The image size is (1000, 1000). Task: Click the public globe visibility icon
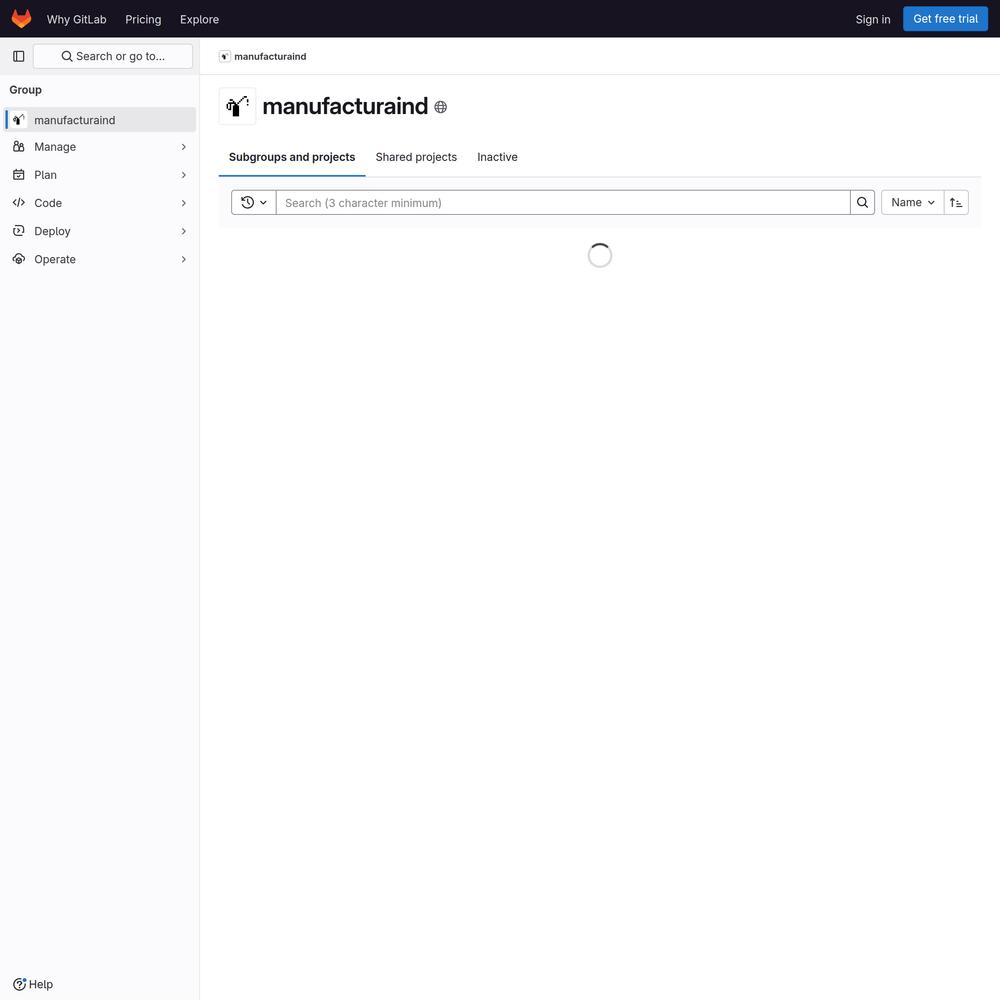(x=441, y=107)
